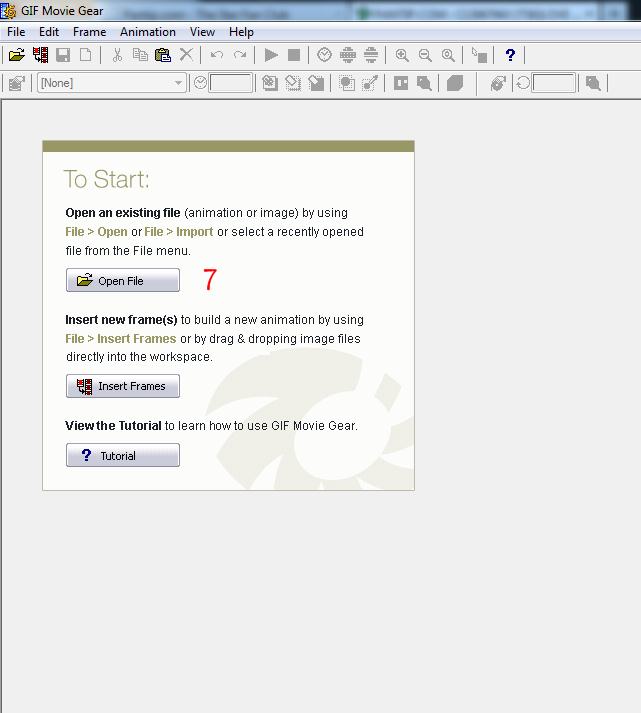The width and height of the screenshot is (641, 713).
Task: Click the blue question mark Help toolbar icon
Action: [510, 55]
